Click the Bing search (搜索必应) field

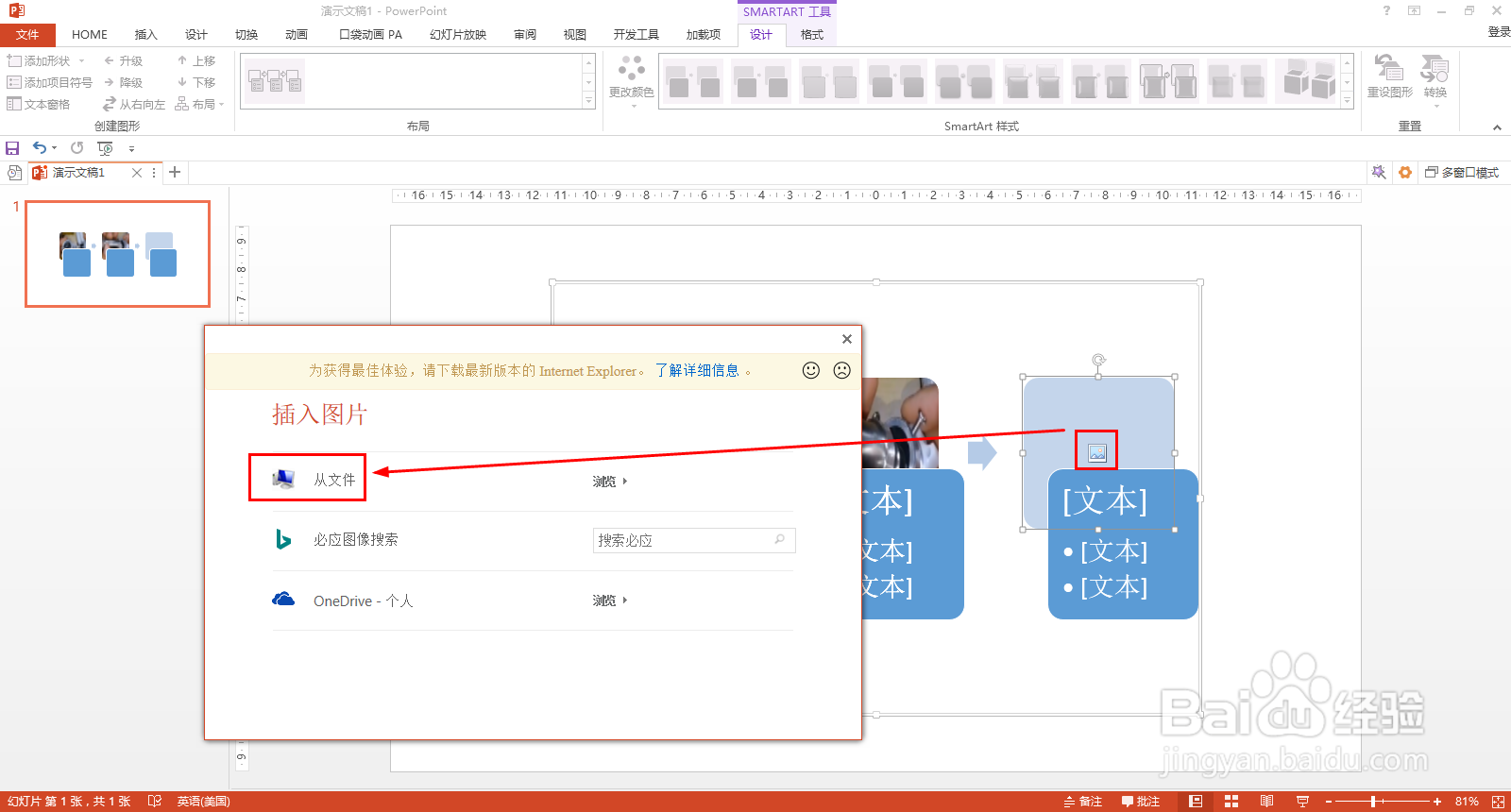693,540
